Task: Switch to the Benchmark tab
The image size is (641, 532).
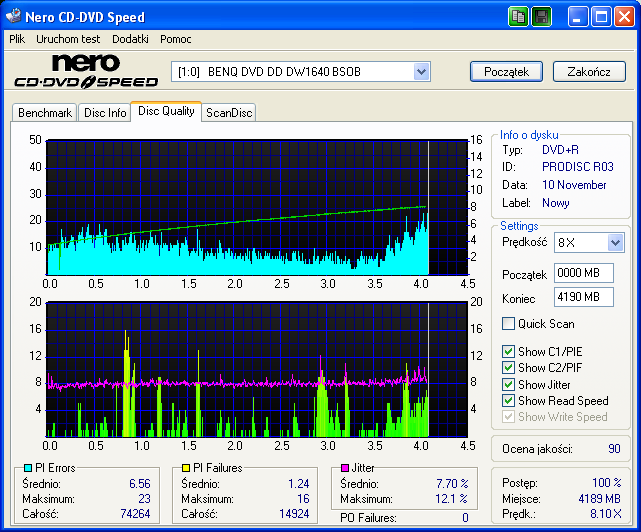Action: click(x=45, y=112)
